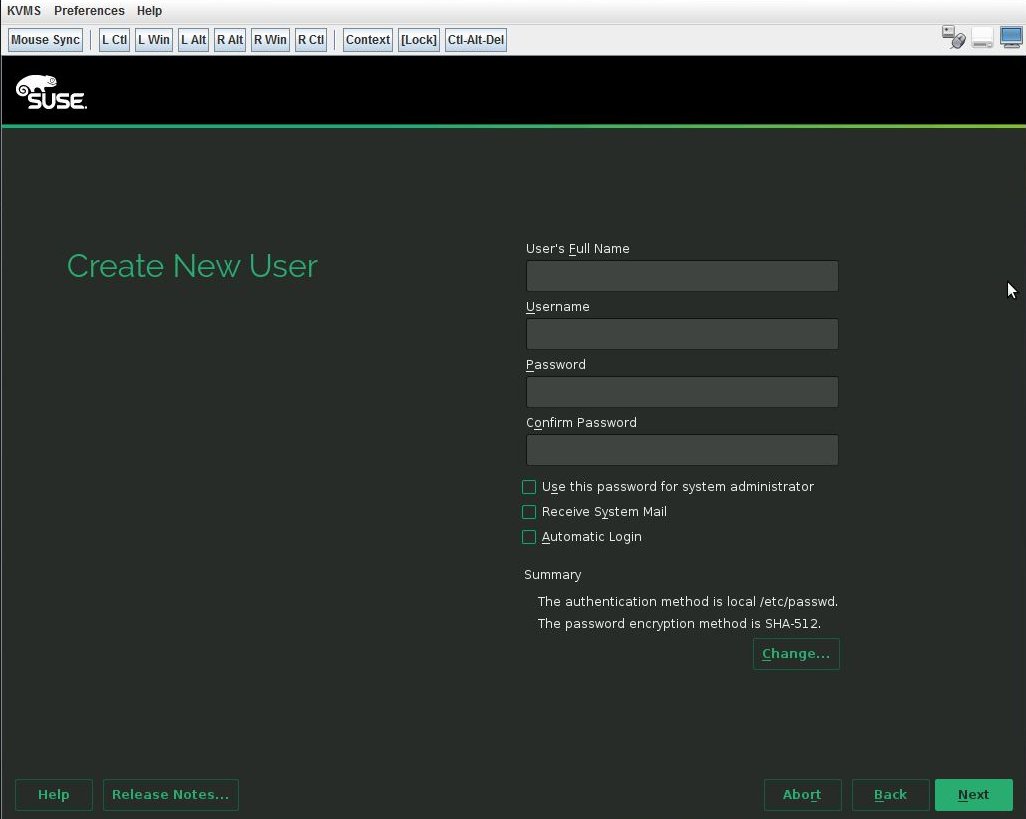1026x819 pixels.
Task: Check the Receive System Mail option
Action: click(x=529, y=512)
